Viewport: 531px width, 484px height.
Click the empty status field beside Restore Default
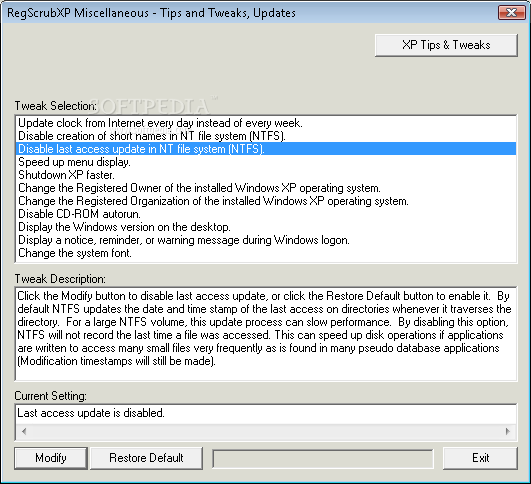tap(323, 459)
